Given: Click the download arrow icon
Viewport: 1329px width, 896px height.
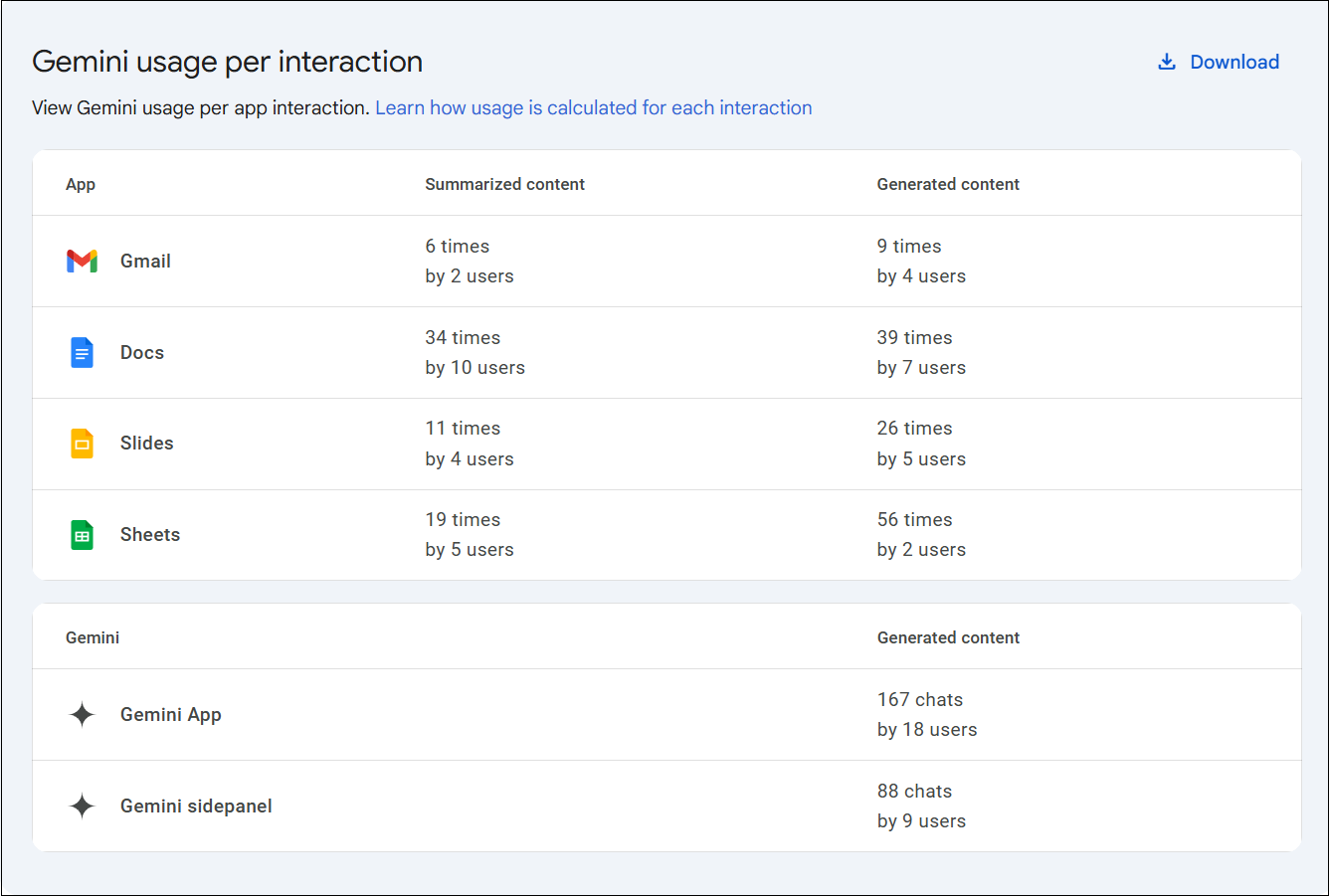Looking at the screenshot, I should (1166, 61).
